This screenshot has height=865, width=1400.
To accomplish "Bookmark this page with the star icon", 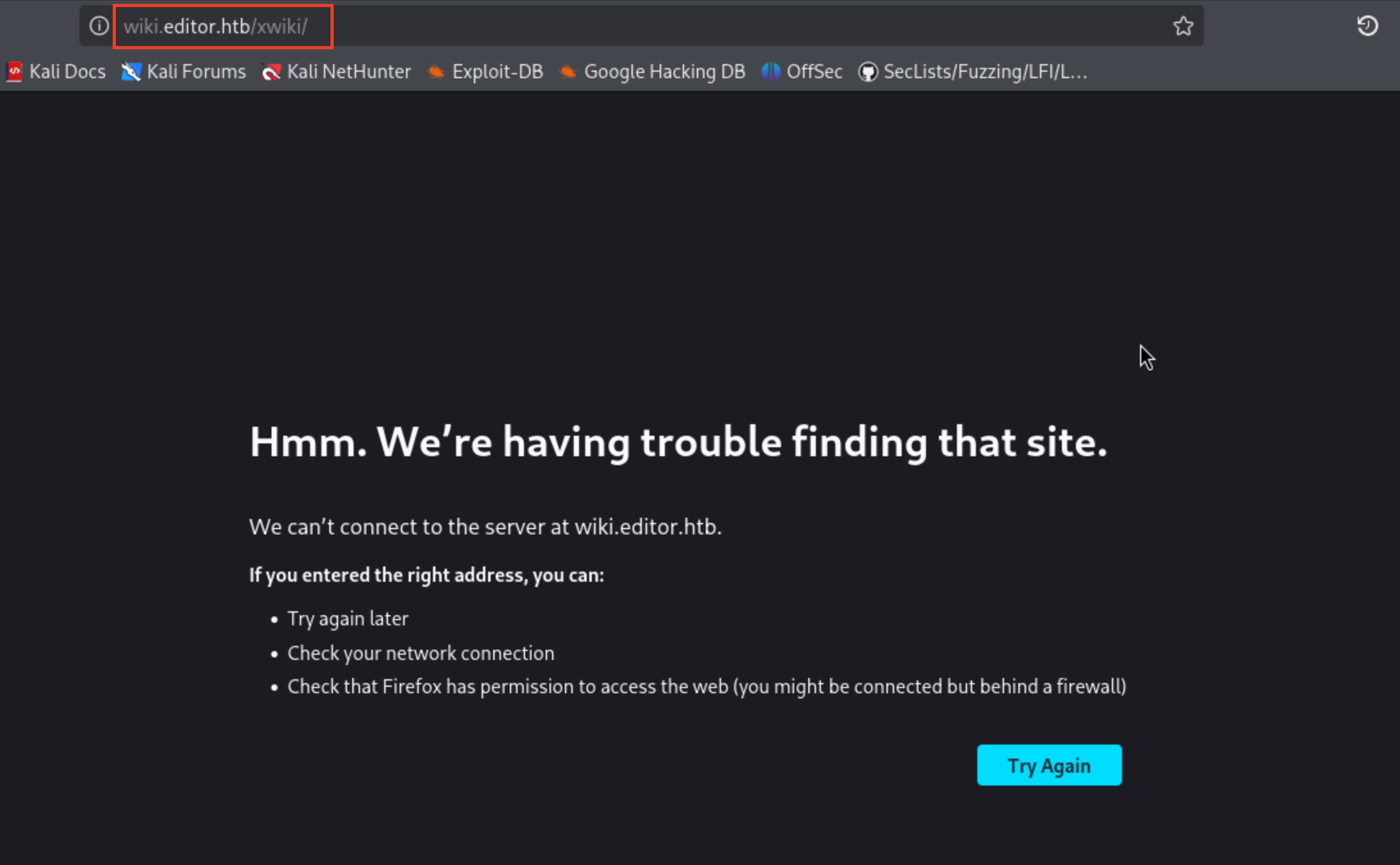I will (x=1183, y=26).
